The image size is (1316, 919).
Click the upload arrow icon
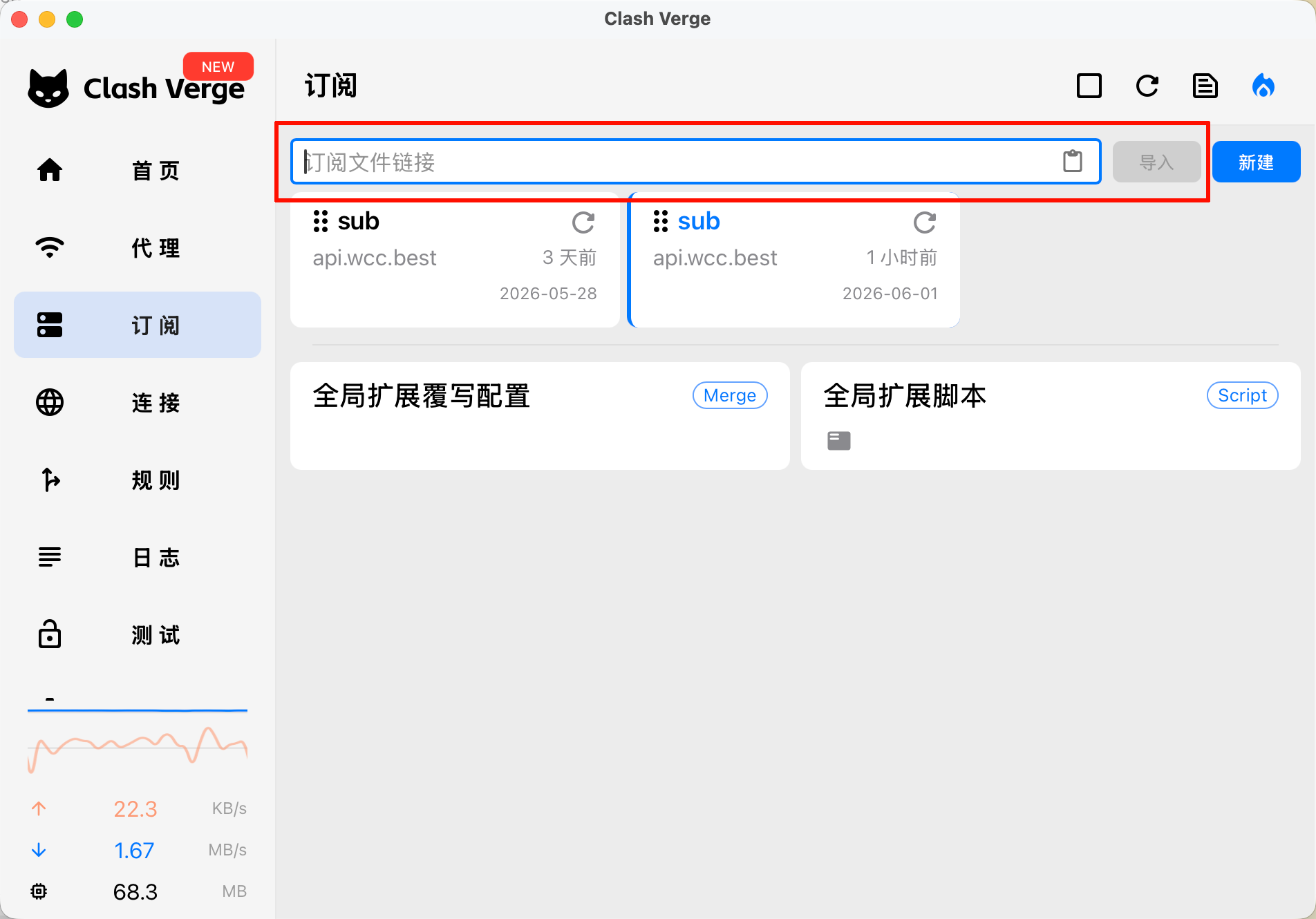[x=39, y=808]
